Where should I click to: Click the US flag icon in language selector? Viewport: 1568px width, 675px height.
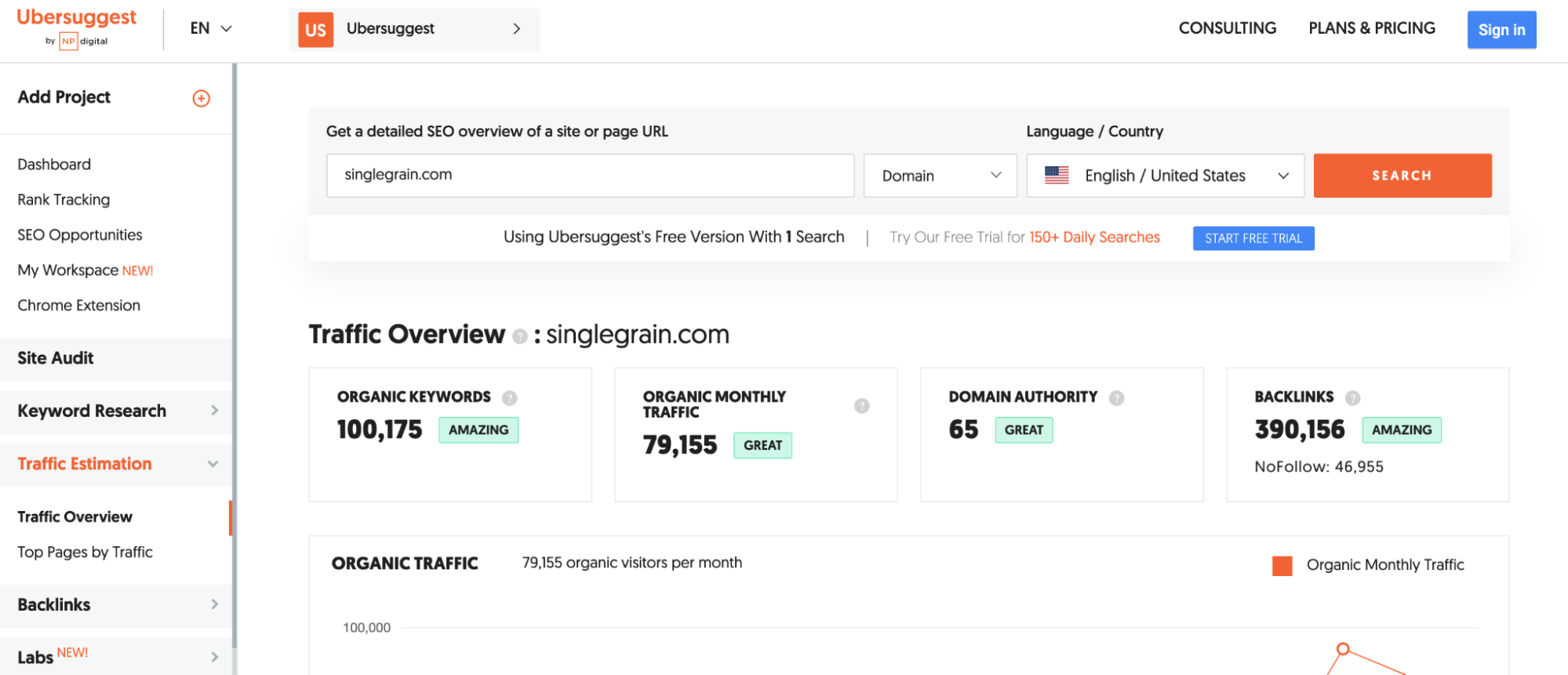[x=1057, y=175]
